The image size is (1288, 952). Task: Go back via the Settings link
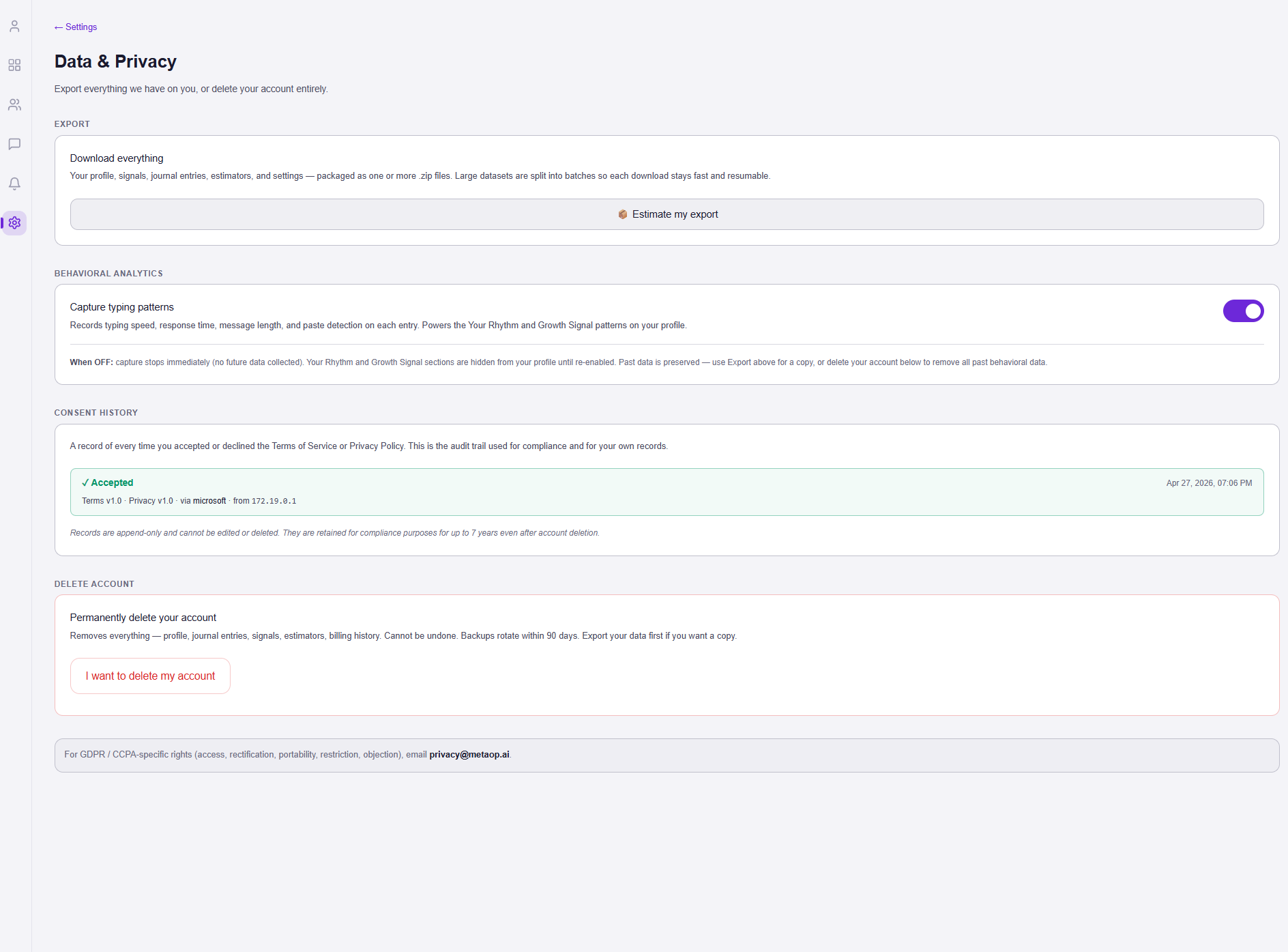(x=76, y=27)
